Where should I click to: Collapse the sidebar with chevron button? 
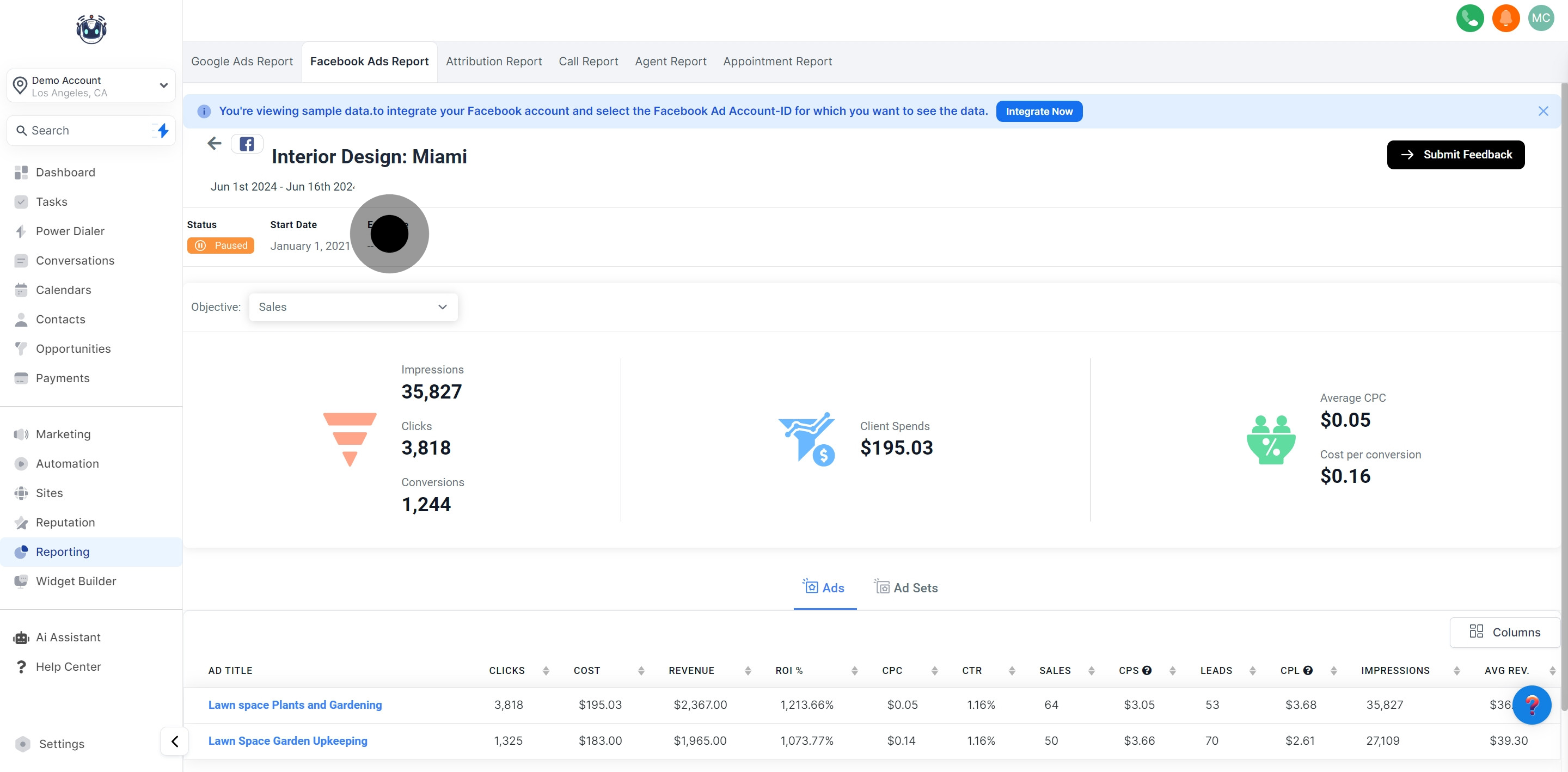point(175,741)
